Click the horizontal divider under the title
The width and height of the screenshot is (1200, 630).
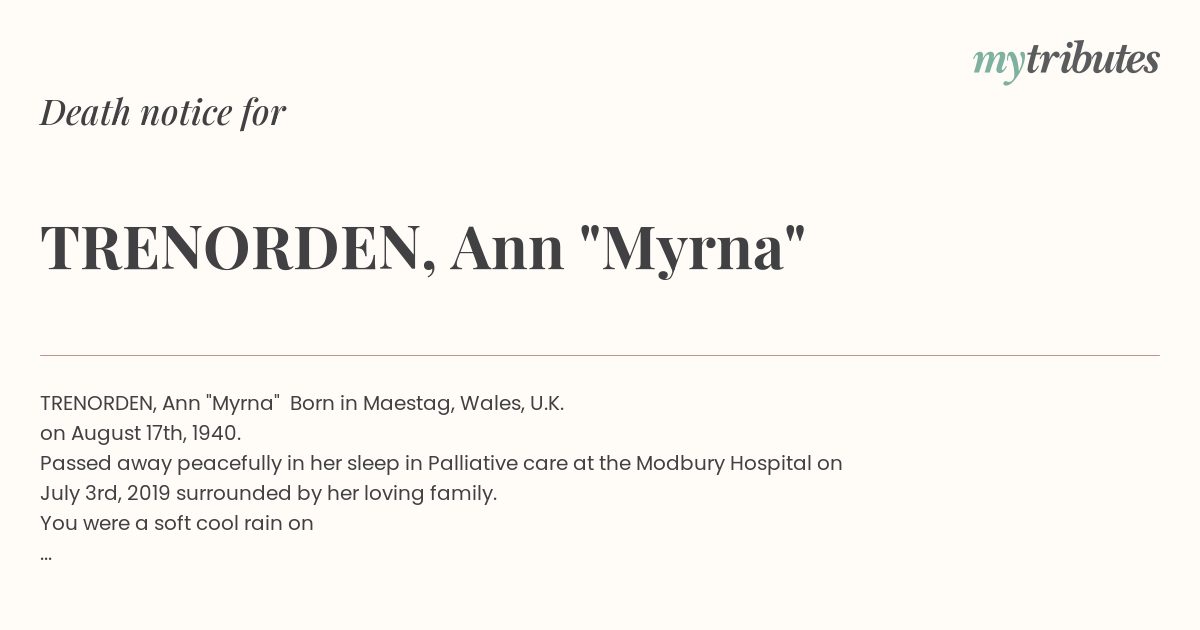pos(600,355)
